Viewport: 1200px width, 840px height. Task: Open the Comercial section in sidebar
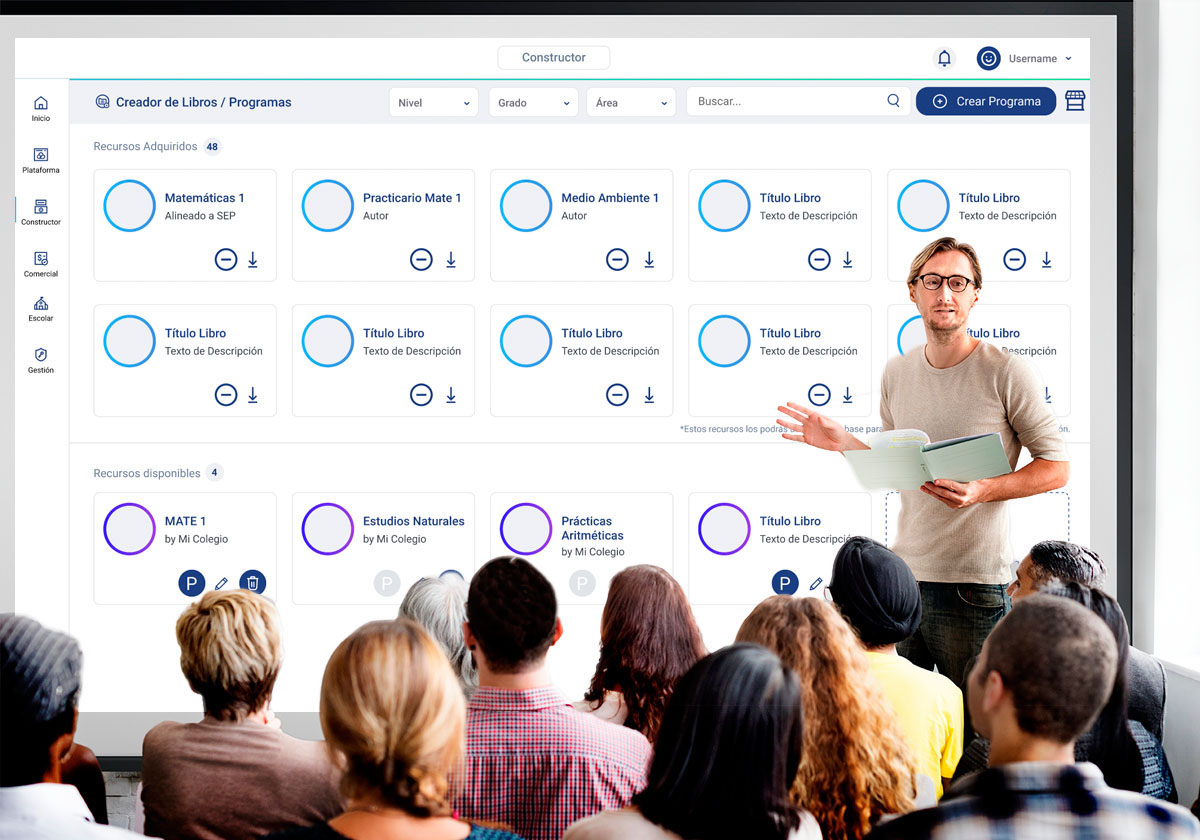click(x=41, y=264)
